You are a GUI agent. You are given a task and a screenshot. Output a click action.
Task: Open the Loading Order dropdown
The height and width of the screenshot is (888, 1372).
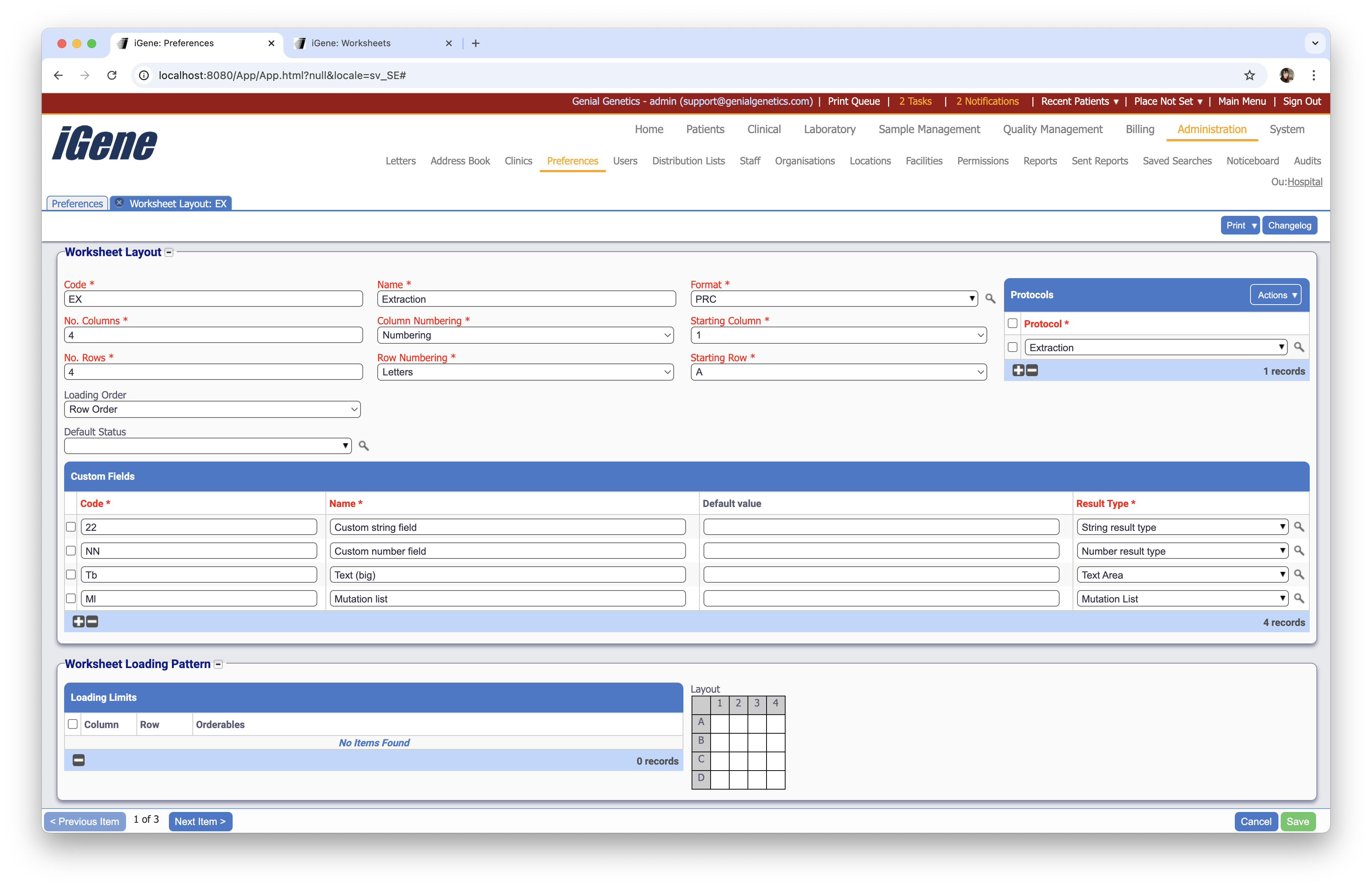coord(212,409)
